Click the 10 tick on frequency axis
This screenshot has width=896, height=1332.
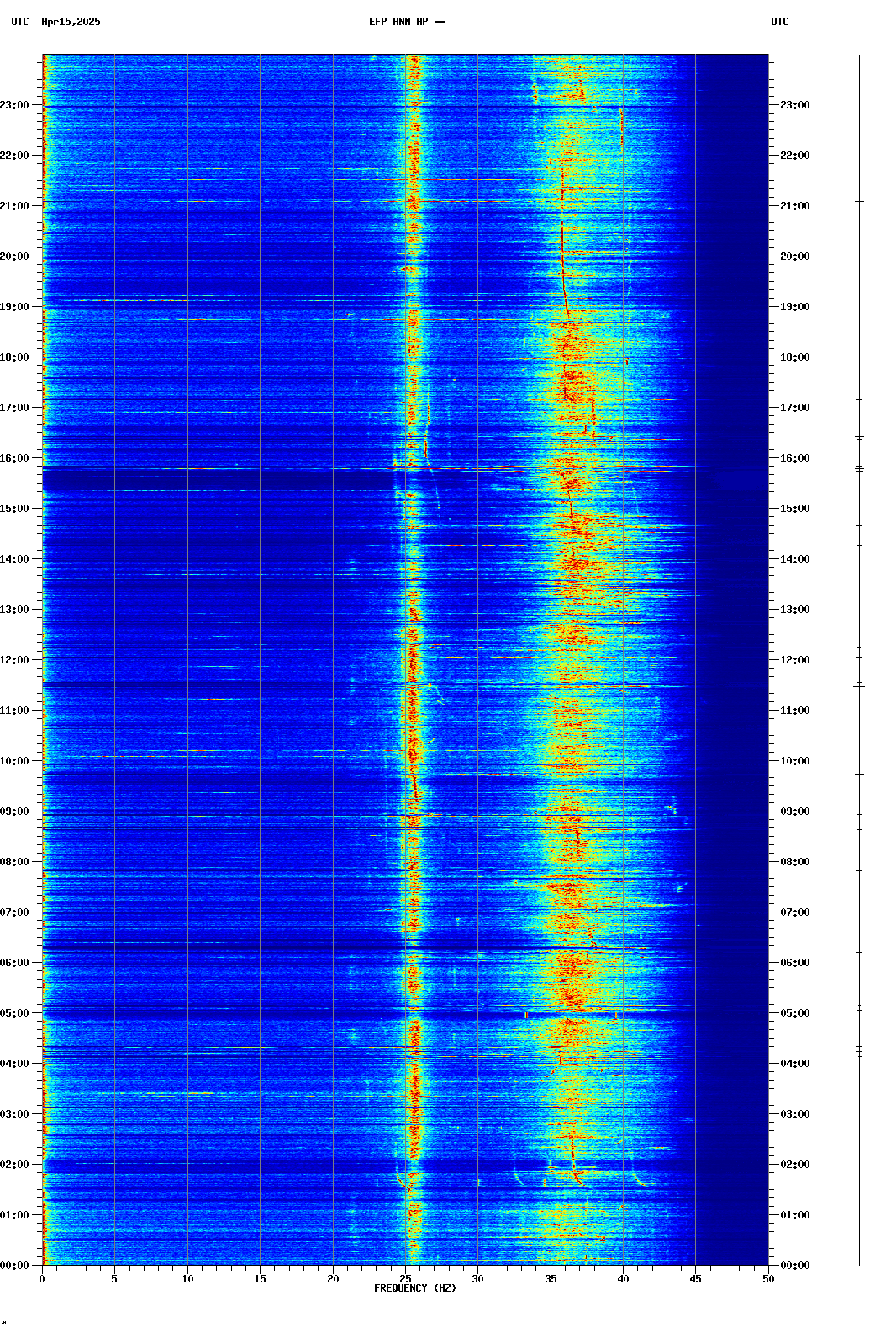coord(187,1279)
